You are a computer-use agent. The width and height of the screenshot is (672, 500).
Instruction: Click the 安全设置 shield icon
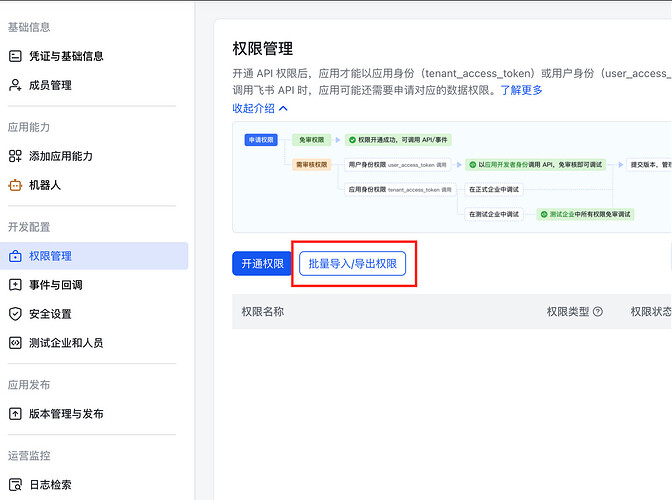click(x=15, y=314)
